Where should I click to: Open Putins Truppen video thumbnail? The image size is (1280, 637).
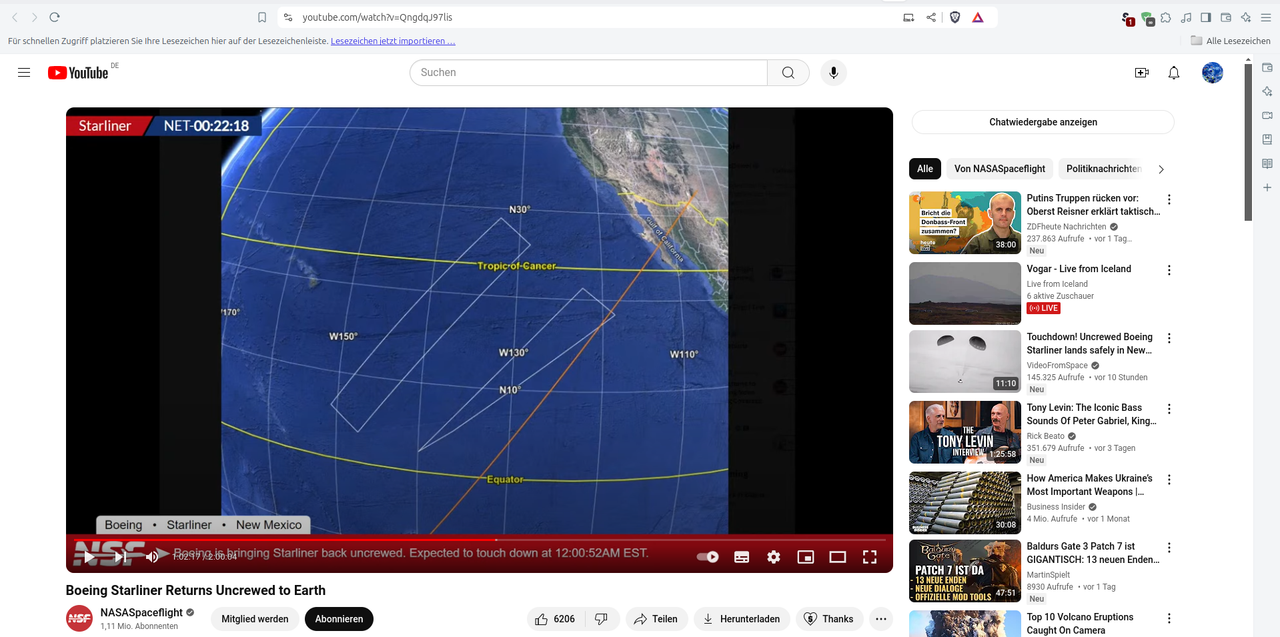[965, 222]
